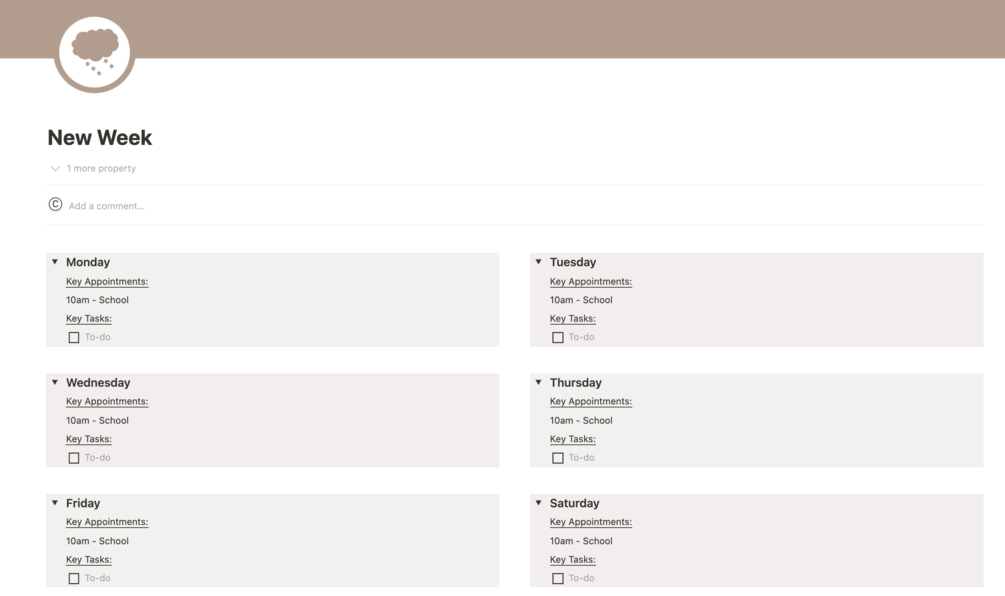Image resolution: width=1005 pixels, height=596 pixels.
Task: Collapse the Wednesday toggle triangle
Action: (54, 382)
